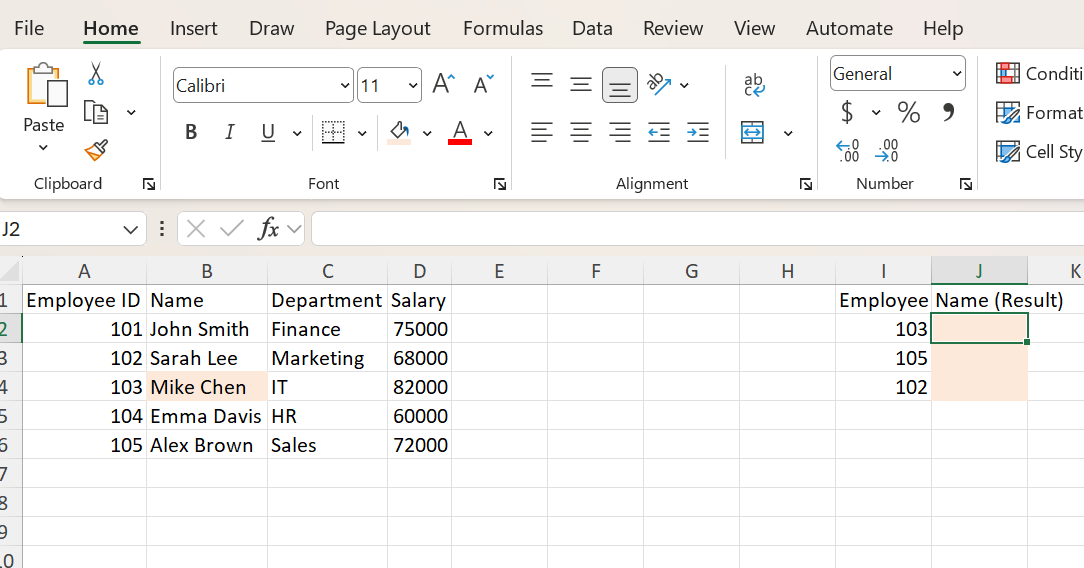Select cell with Mike Chen
This screenshot has height=568, width=1084.
pyautogui.click(x=207, y=387)
